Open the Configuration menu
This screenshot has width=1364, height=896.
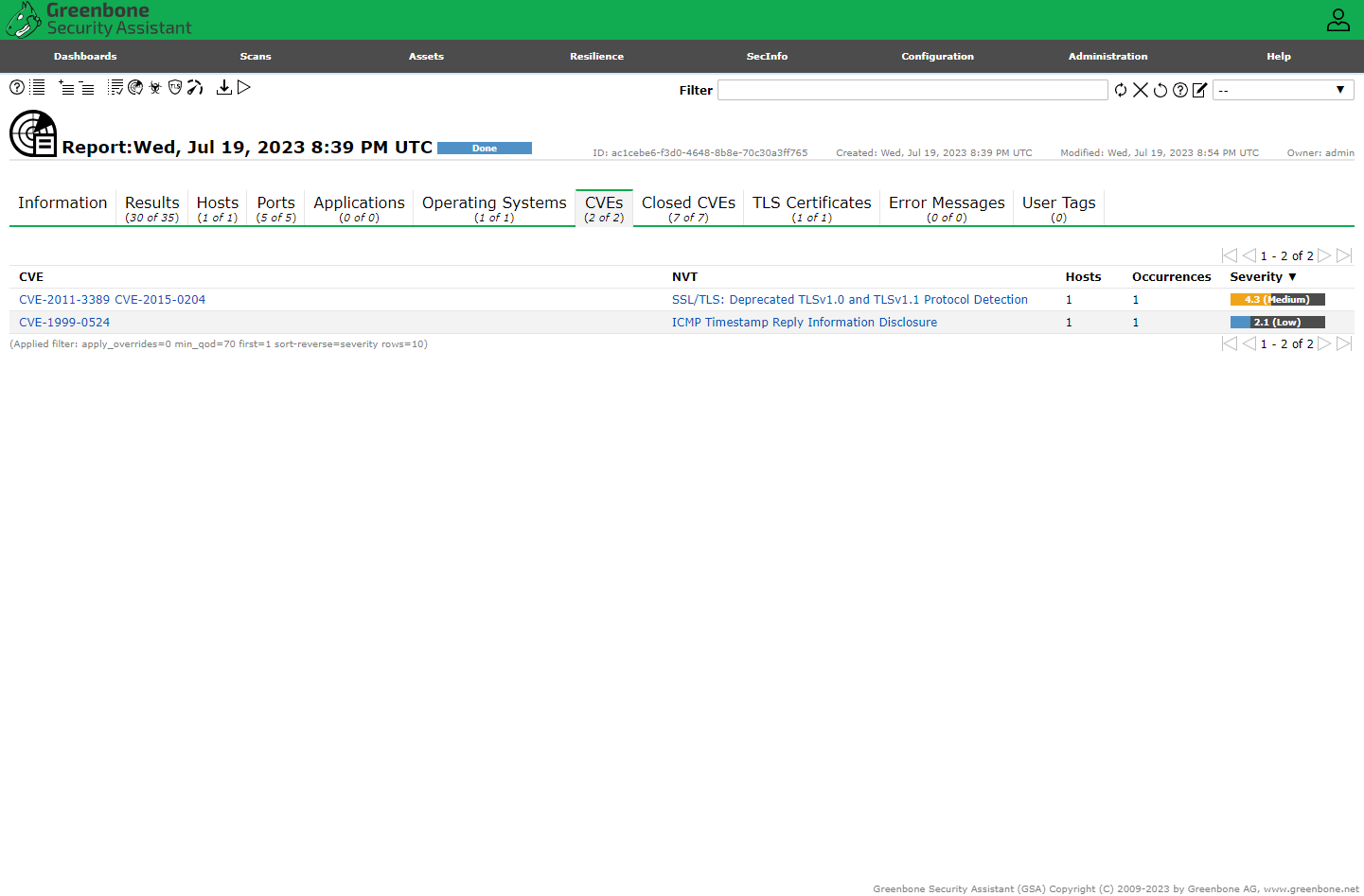pos(937,56)
